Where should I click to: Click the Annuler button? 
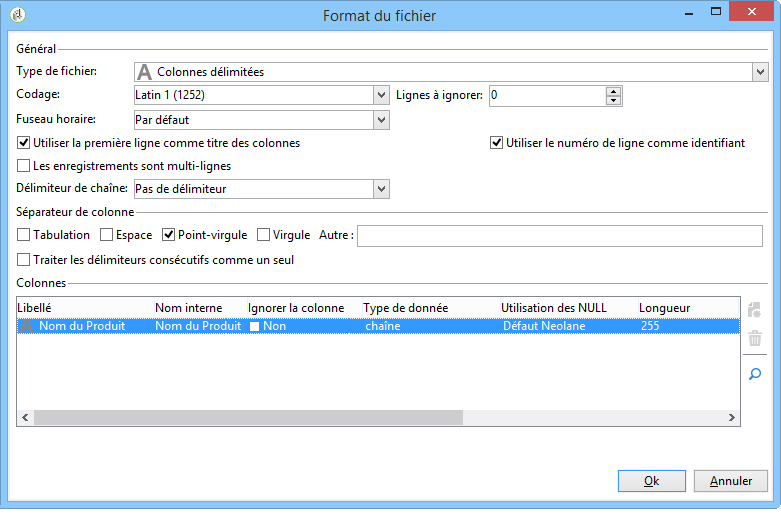pyautogui.click(x=731, y=481)
